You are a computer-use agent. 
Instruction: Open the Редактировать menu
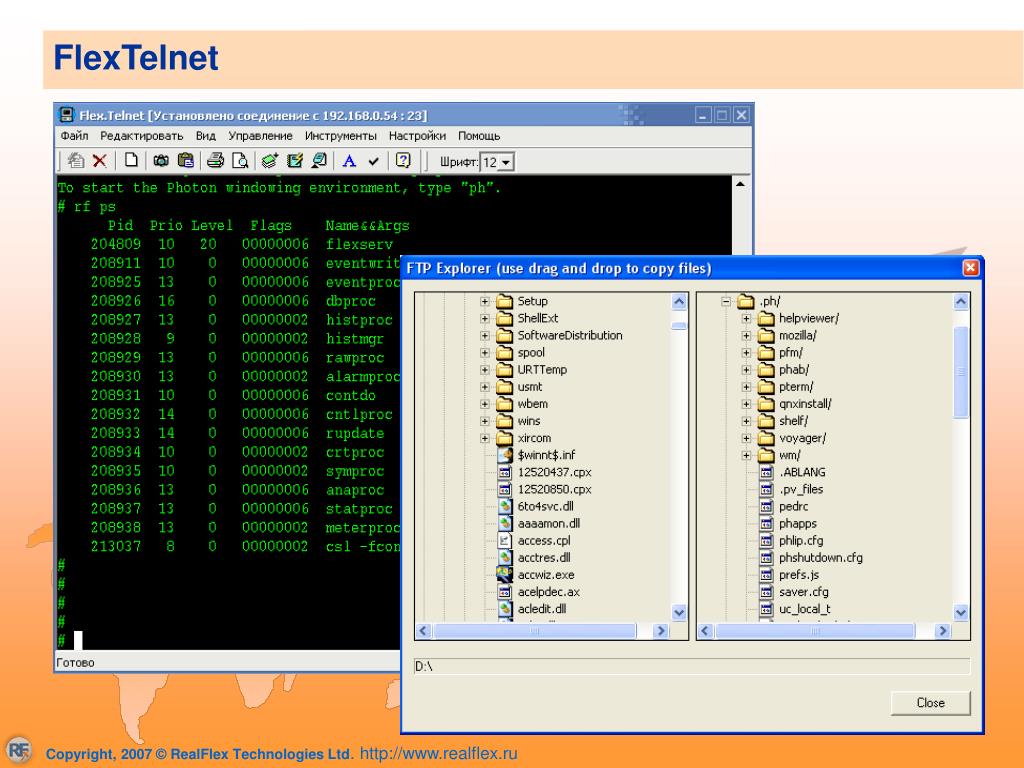142,136
